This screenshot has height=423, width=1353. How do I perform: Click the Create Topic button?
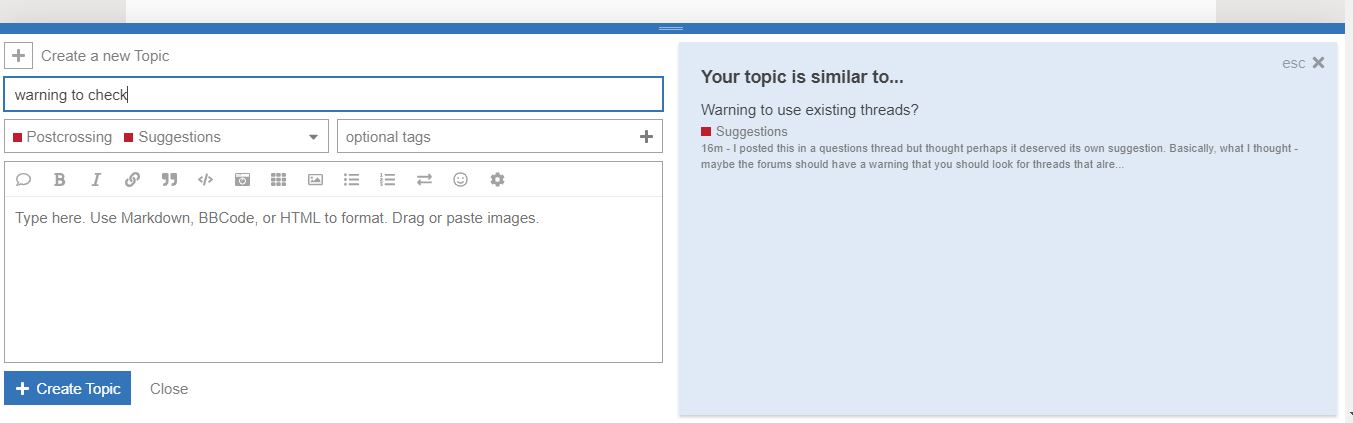point(68,389)
